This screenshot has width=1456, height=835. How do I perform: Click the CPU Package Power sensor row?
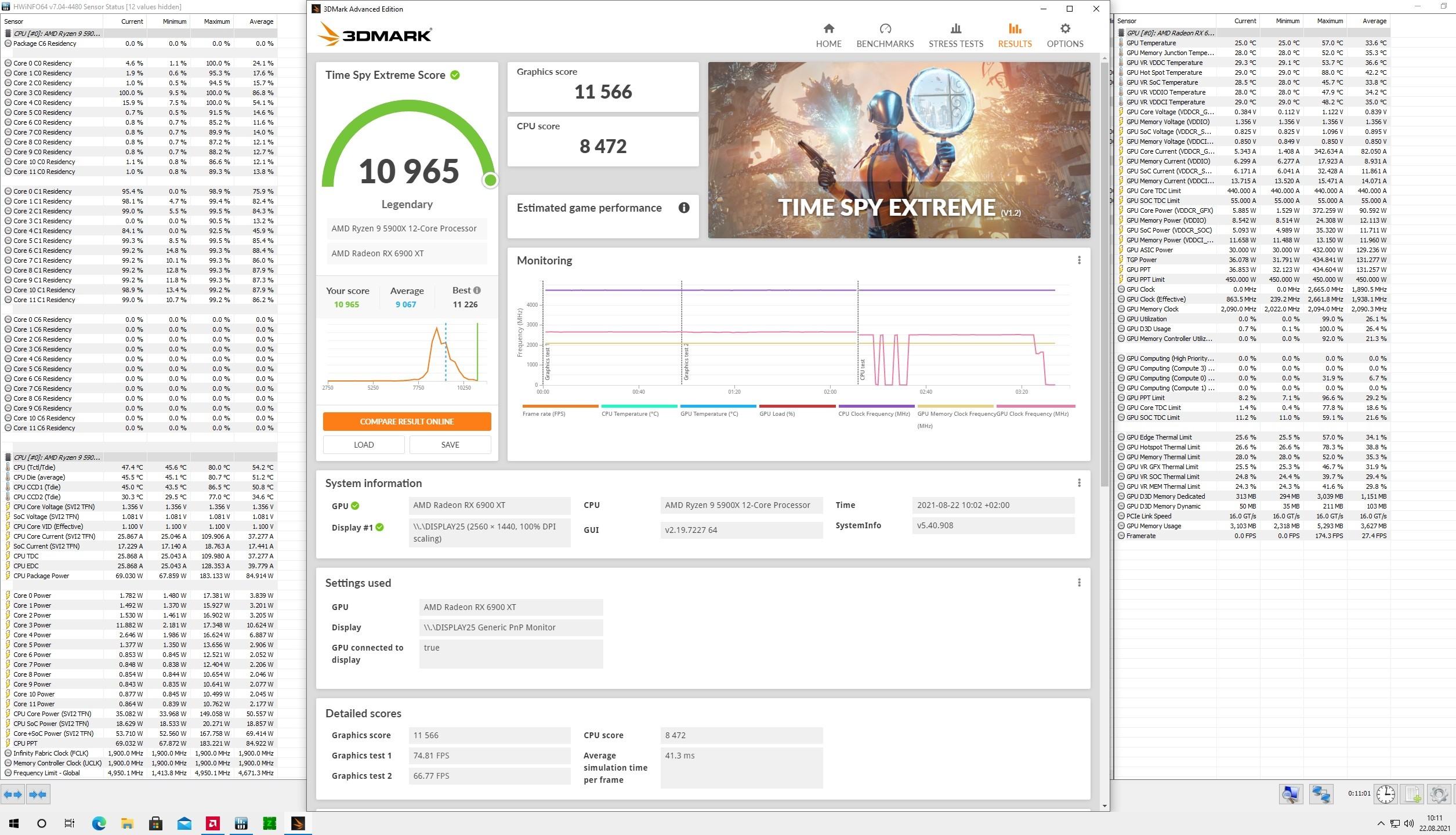pyautogui.click(x=139, y=576)
